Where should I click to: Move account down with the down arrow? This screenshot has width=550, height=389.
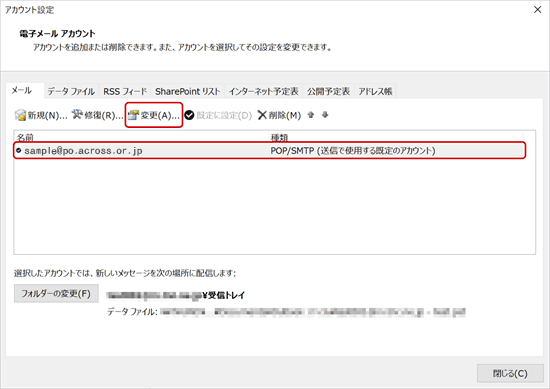tap(325, 115)
